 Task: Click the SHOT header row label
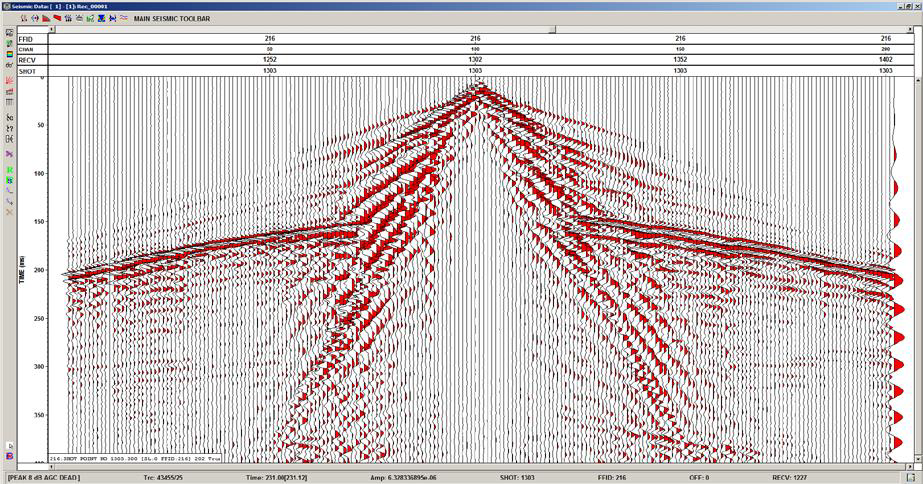[26, 71]
